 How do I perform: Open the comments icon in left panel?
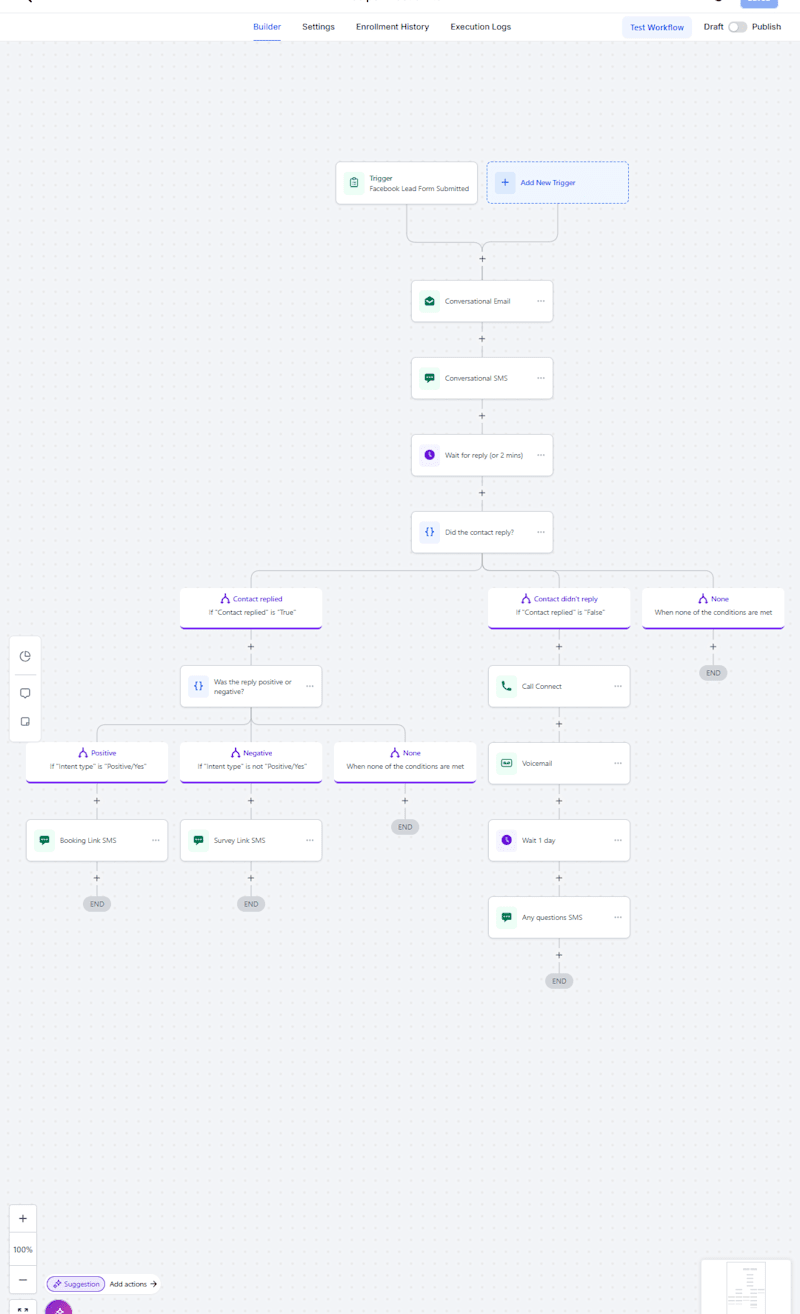click(25, 693)
